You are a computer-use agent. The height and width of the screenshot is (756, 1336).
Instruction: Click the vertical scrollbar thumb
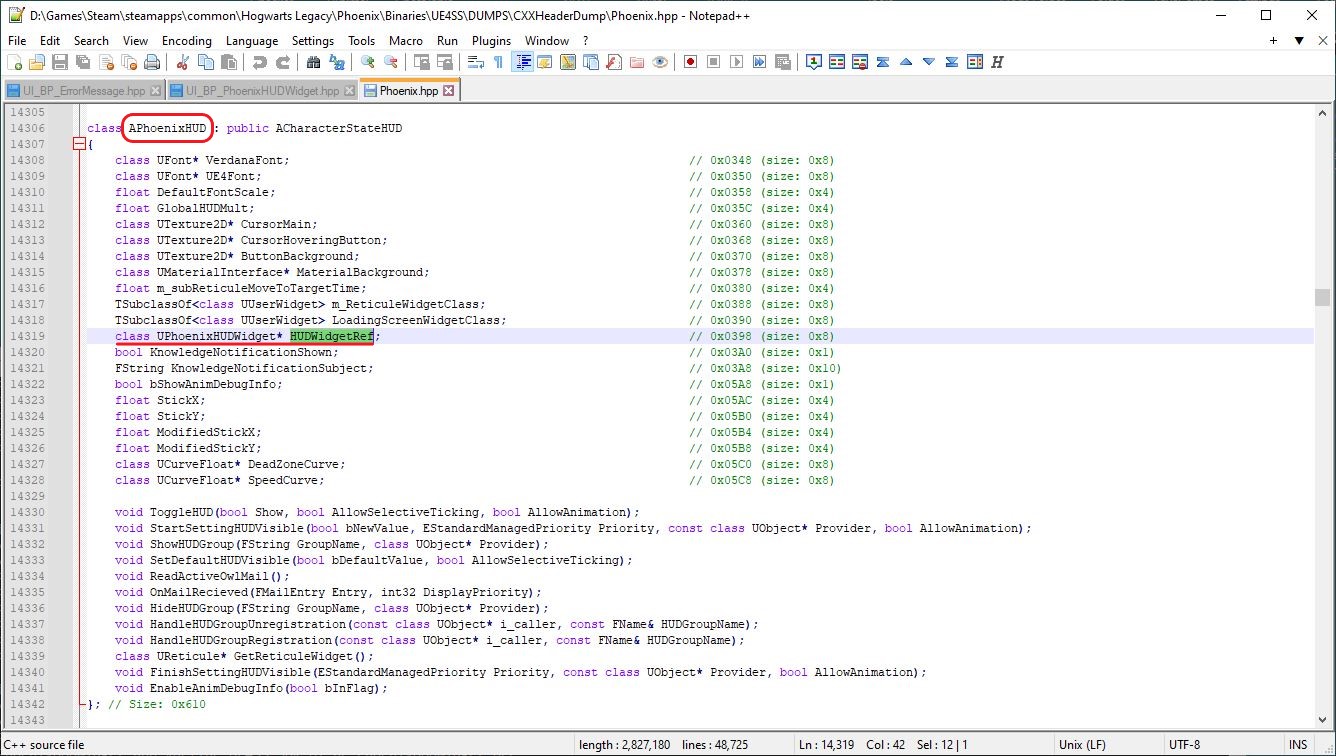pyautogui.click(x=1322, y=298)
